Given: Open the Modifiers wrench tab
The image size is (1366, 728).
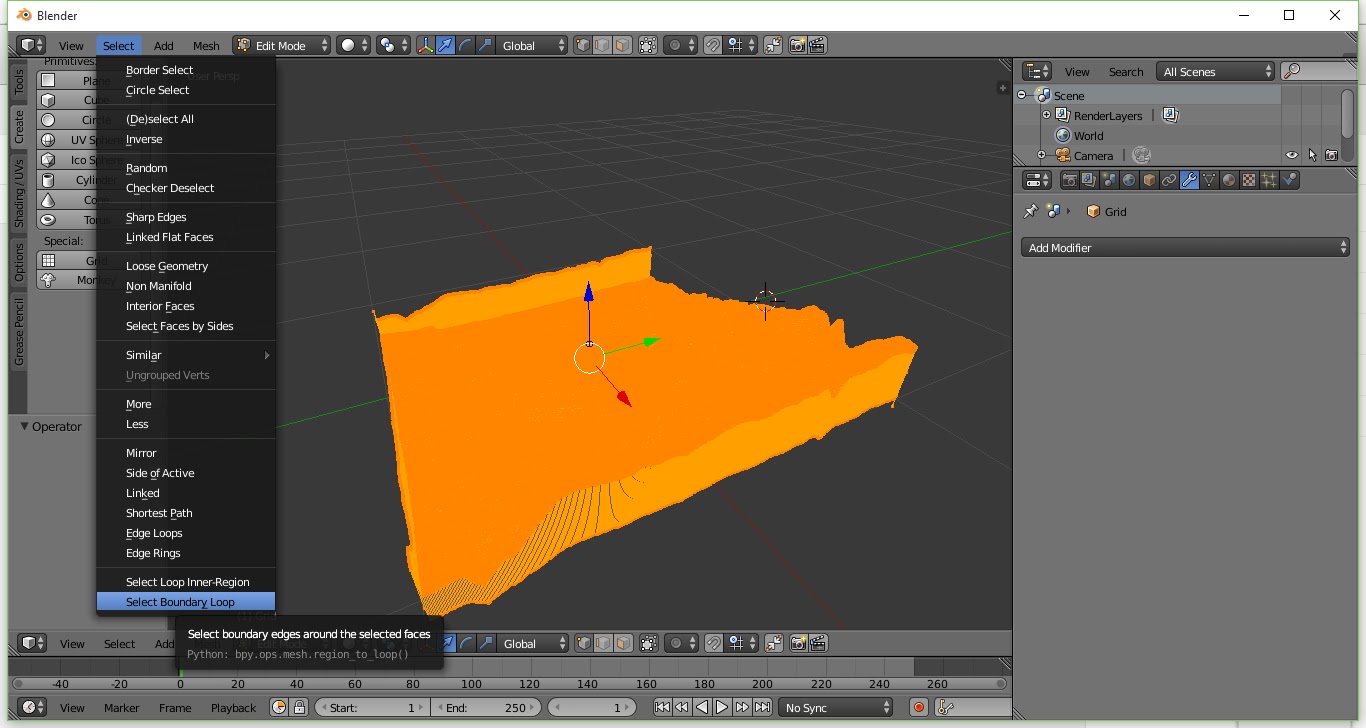Looking at the screenshot, I should point(1189,180).
